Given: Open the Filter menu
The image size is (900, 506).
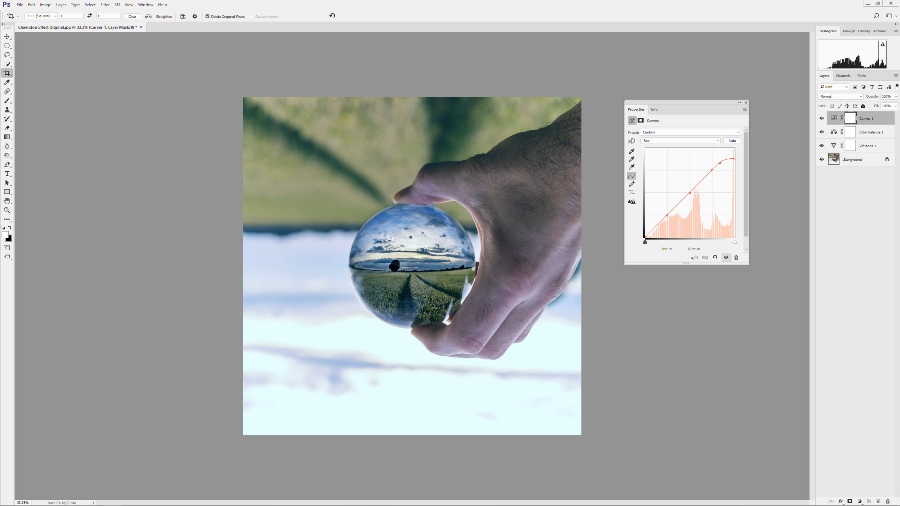Looking at the screenshot, I should [105, 4].
